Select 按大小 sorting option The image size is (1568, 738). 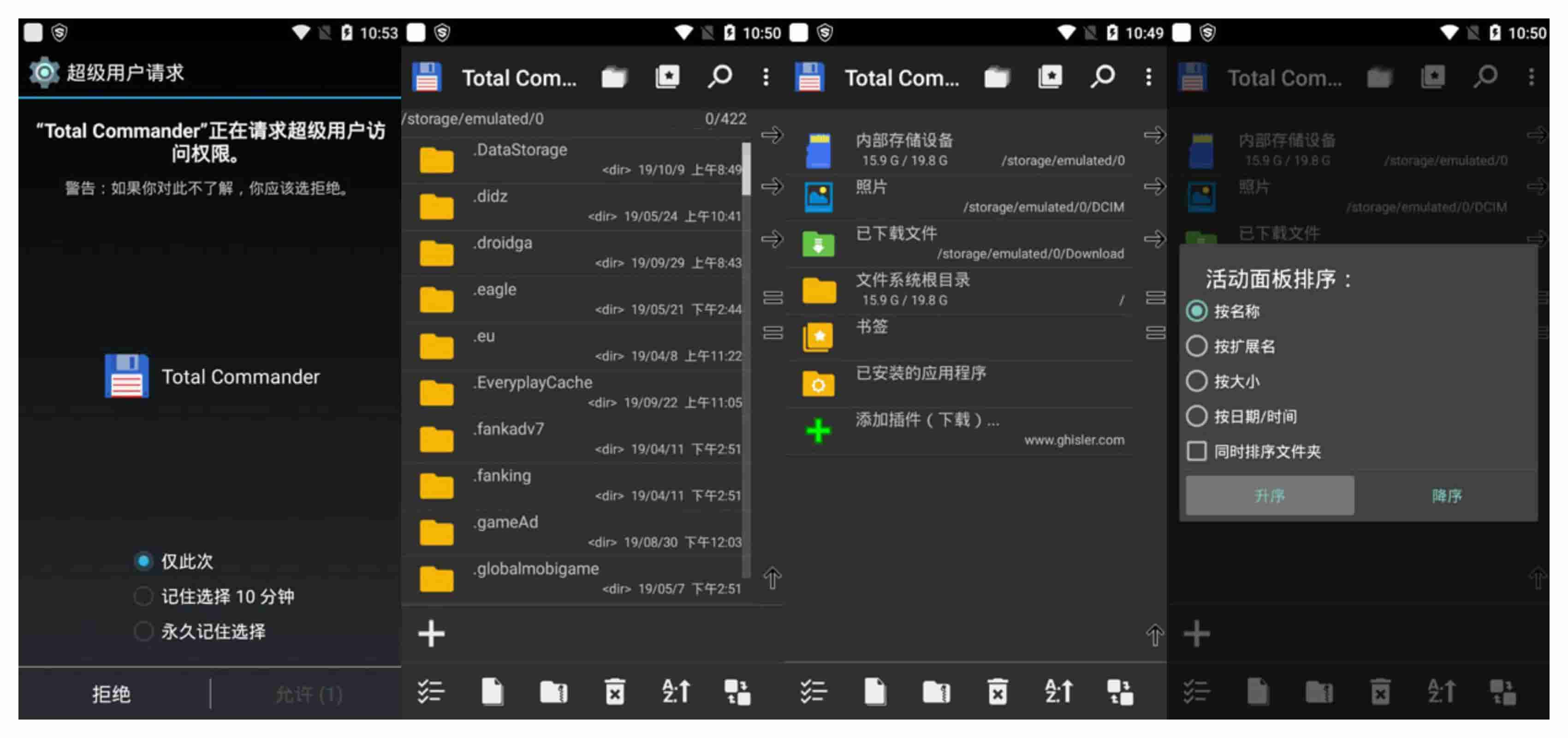(1197, 381)
